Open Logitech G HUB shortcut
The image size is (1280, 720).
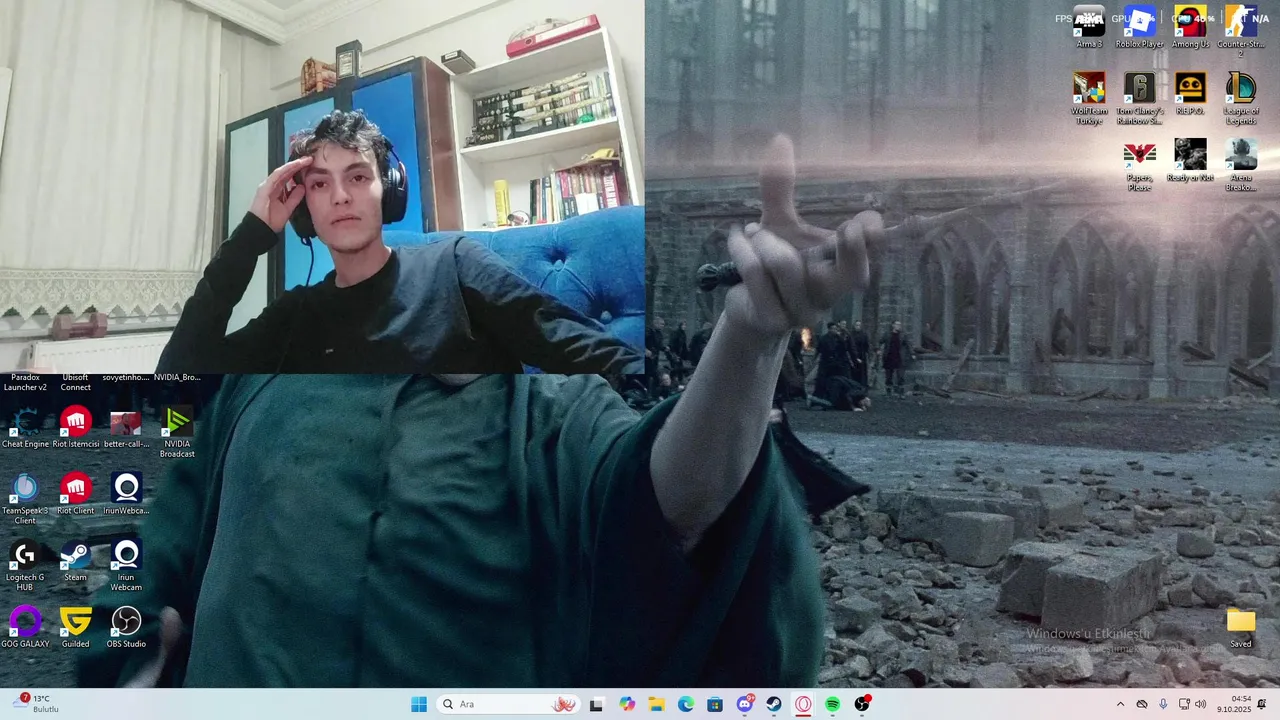pos(25,565)
